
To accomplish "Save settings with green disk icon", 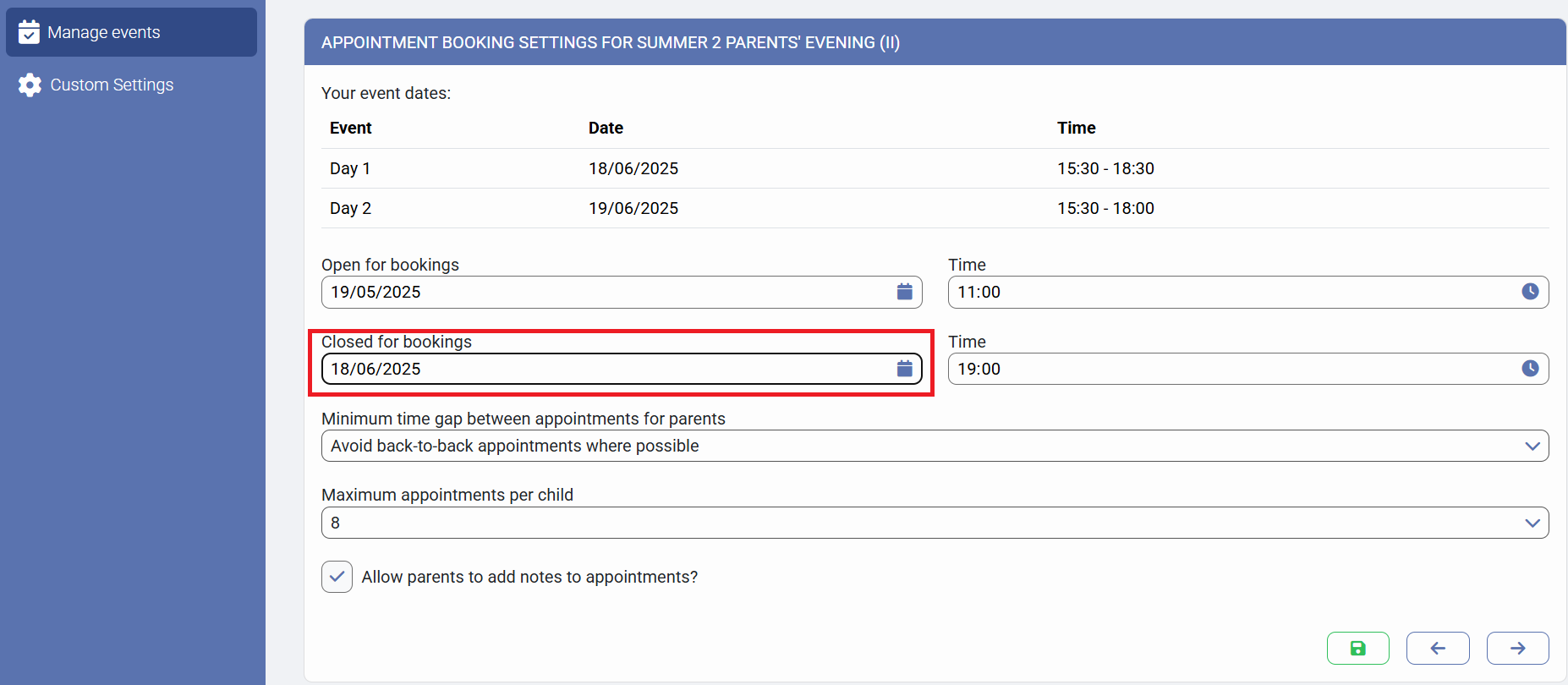I will pos(1357,648).
